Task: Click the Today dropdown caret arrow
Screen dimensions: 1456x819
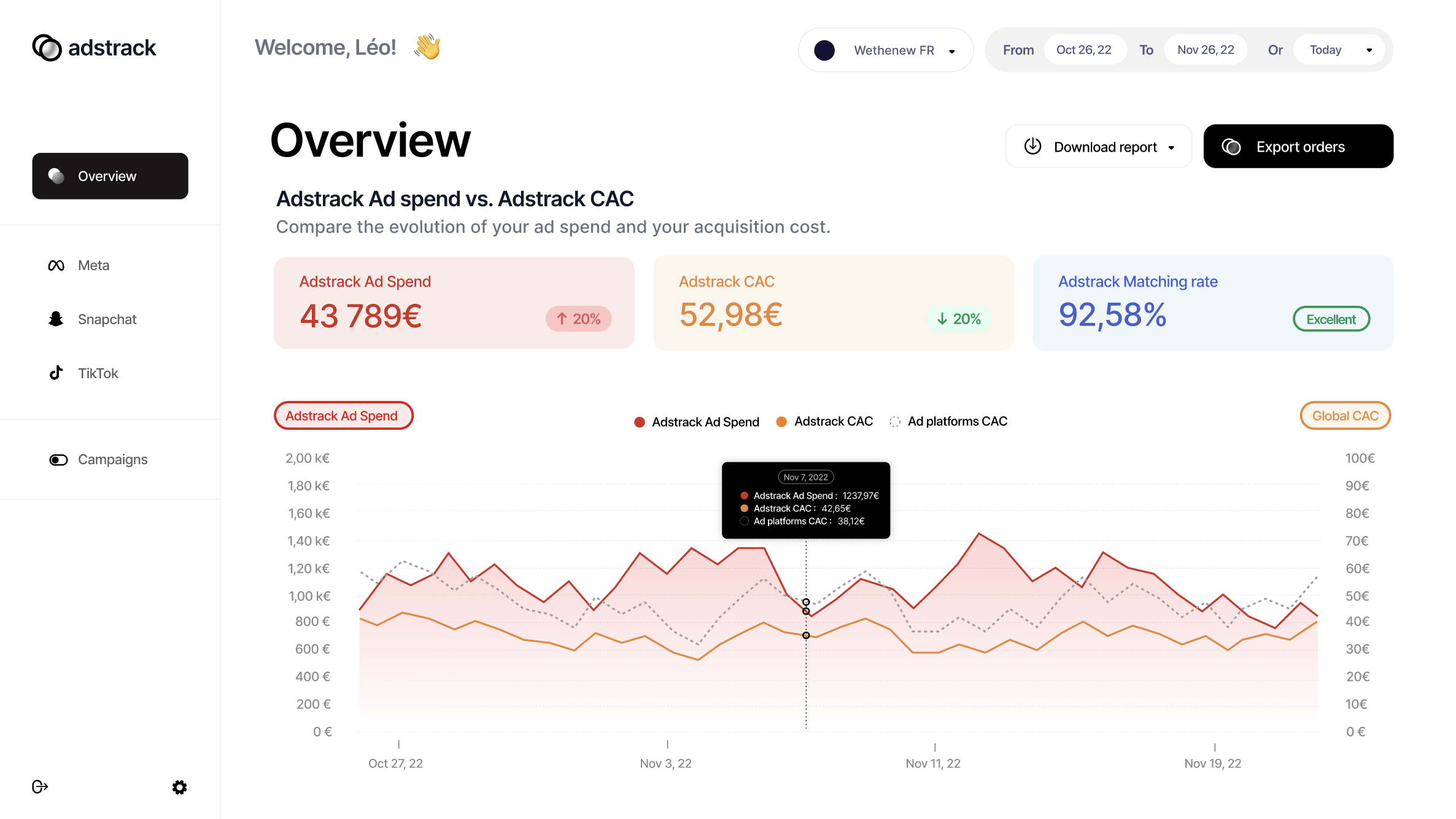Action: [x=1369, y=50]
